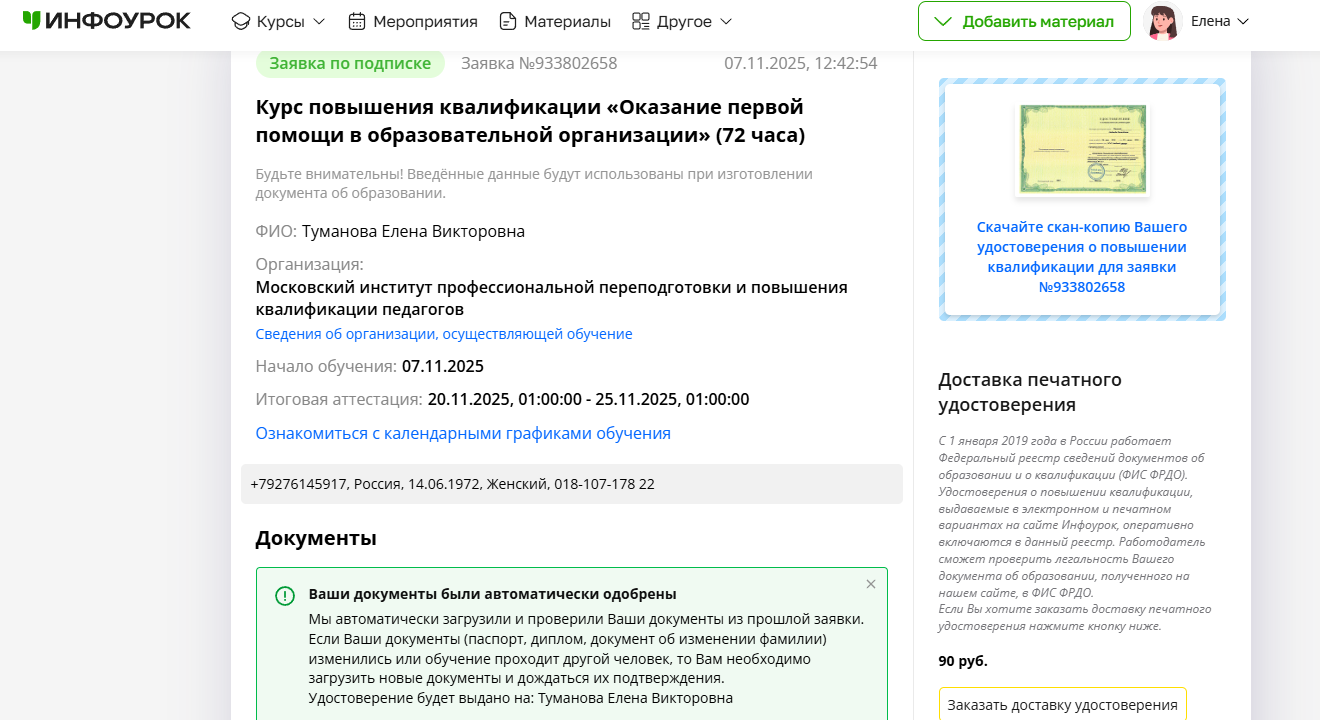Click Заказать доставку удостоверения button

(x=1062, y=704)
